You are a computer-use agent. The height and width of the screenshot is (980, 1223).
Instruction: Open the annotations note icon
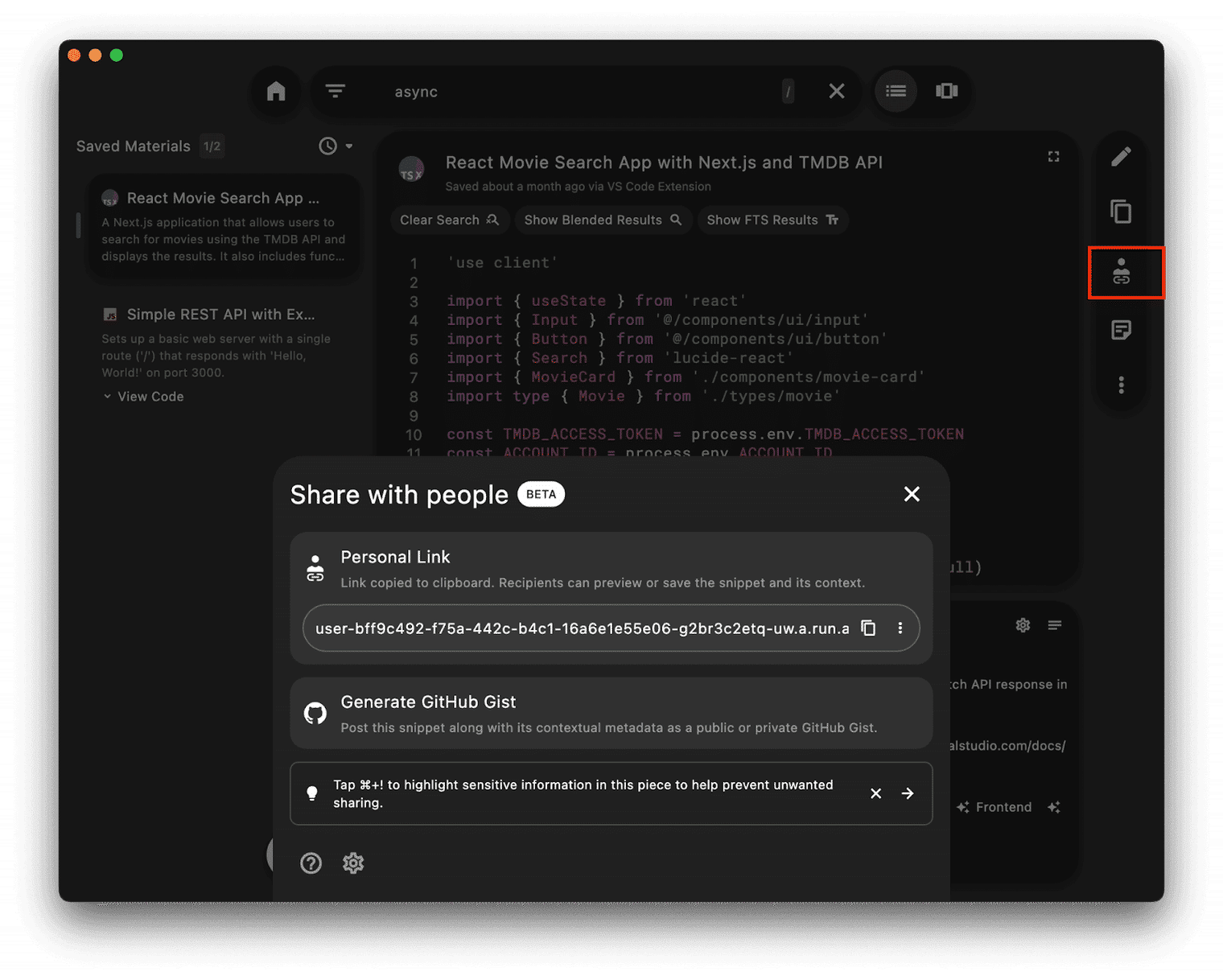pos(1121,330)
